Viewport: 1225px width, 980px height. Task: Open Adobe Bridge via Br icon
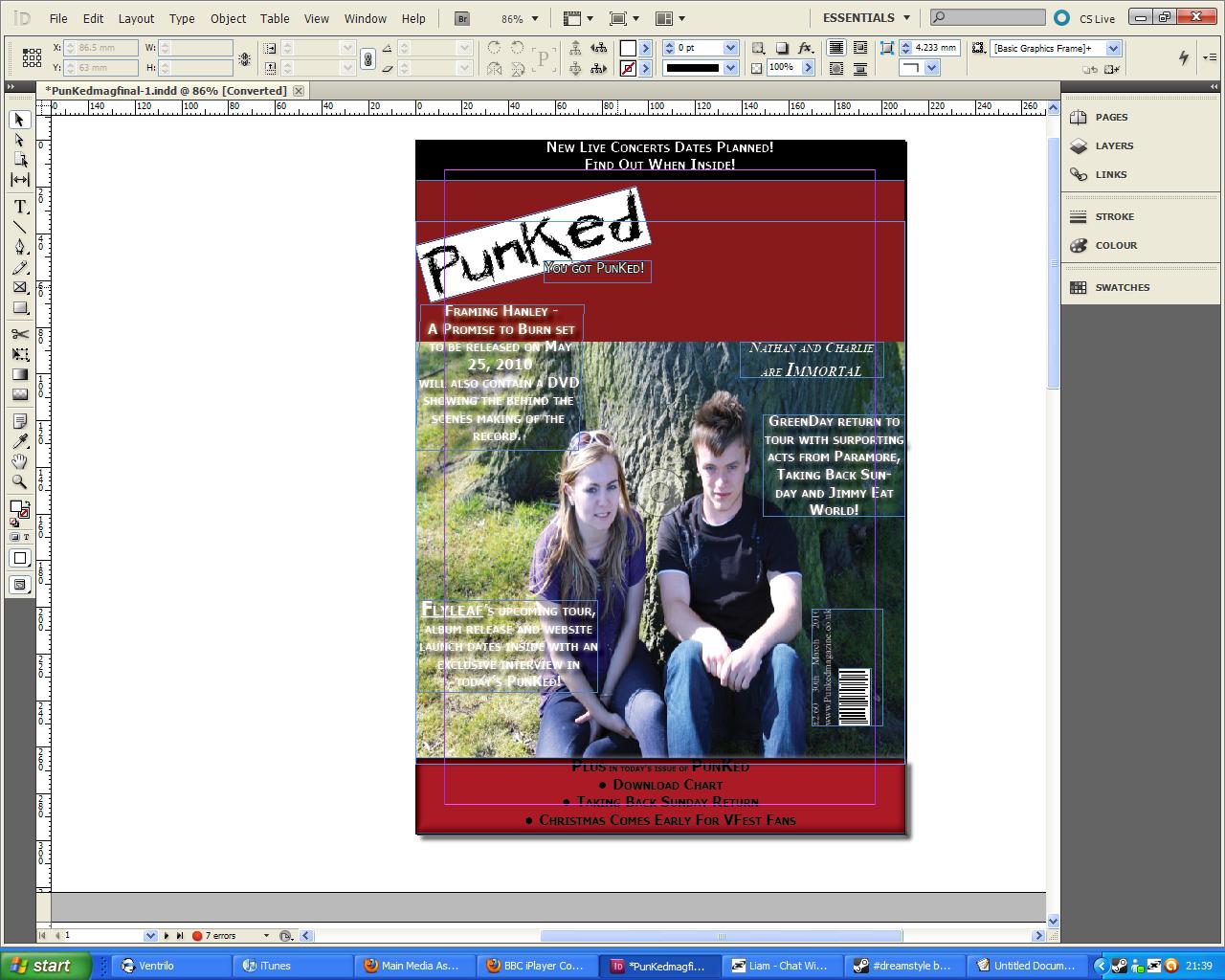(462, 18)
